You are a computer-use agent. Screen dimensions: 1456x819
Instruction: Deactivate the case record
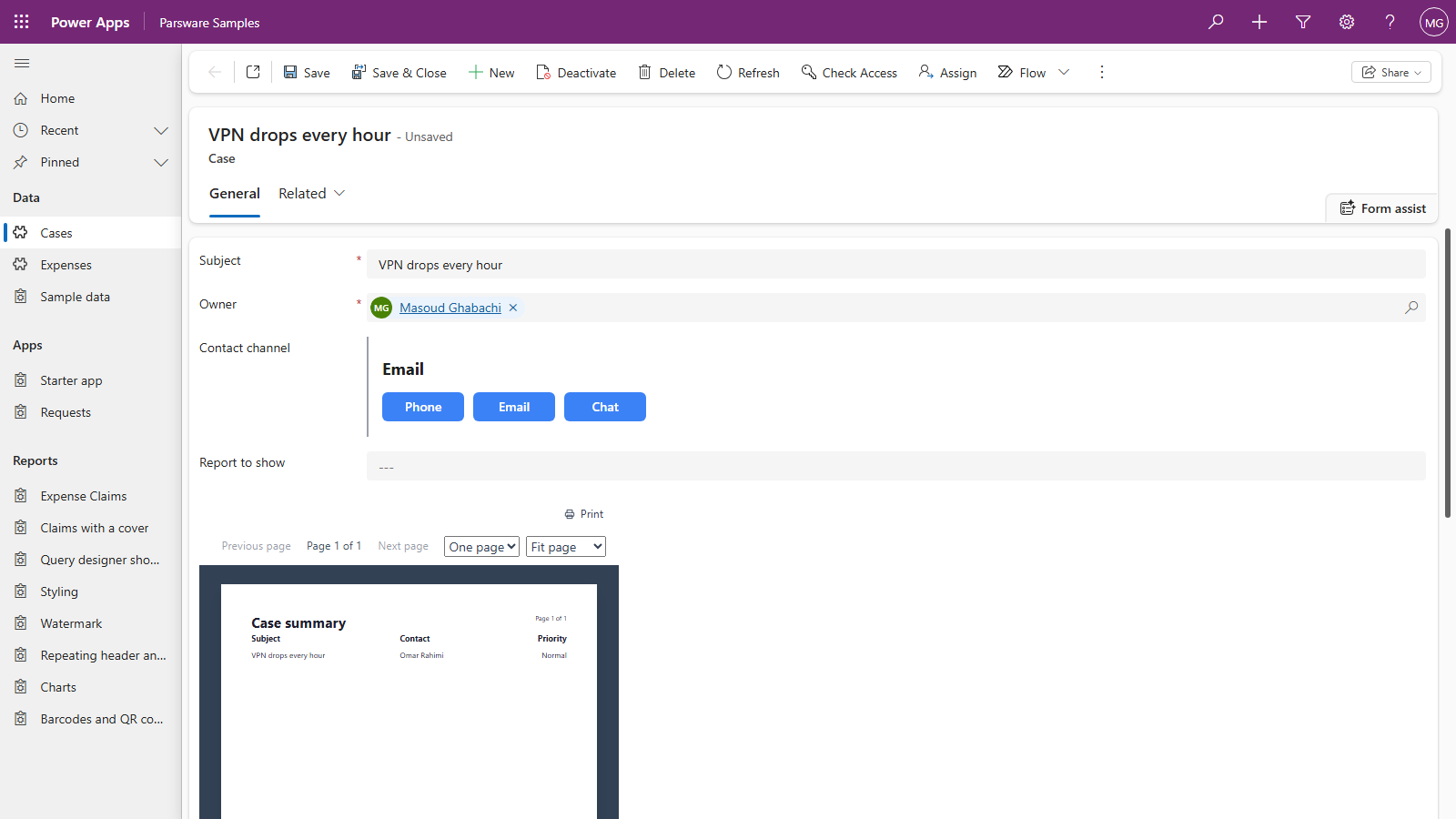(576, 72)
